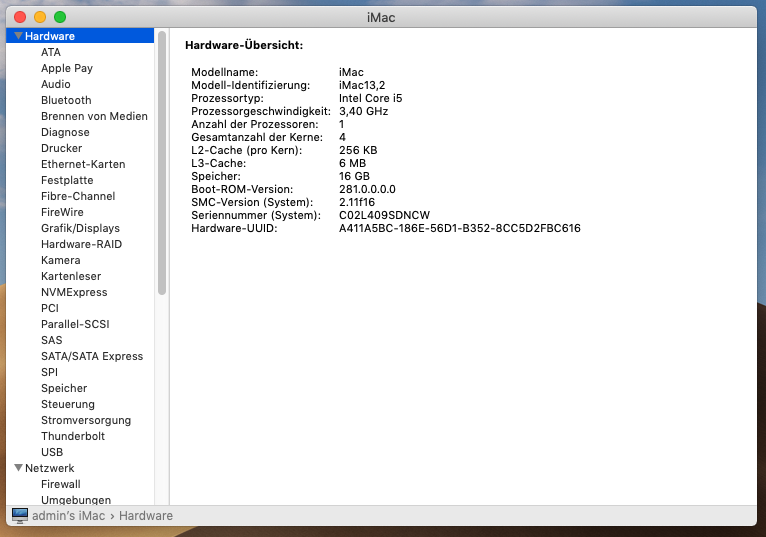Screen dimensions: 766x537
Task: Click the Gesamtanzahl der Kerne label
Action: (257, 137)
